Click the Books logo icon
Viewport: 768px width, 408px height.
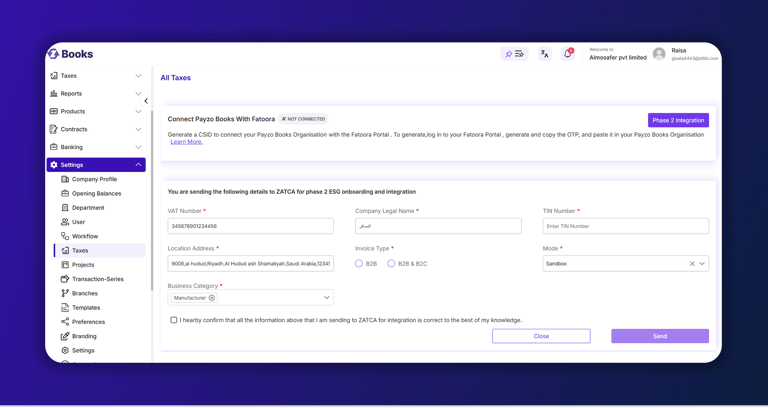point(53,54)
